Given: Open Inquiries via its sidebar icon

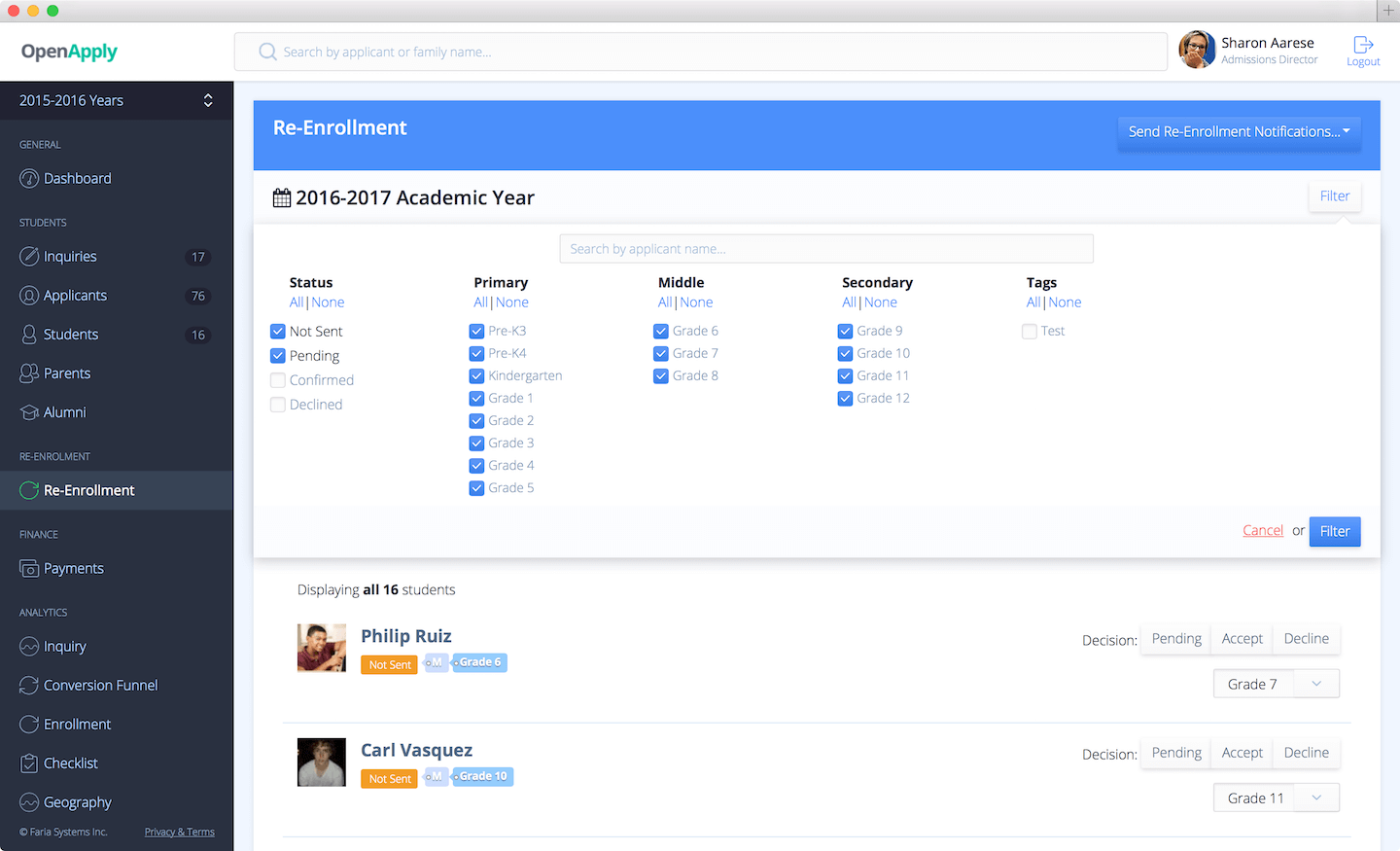Looking at the screenshot, I should [29, 257].
